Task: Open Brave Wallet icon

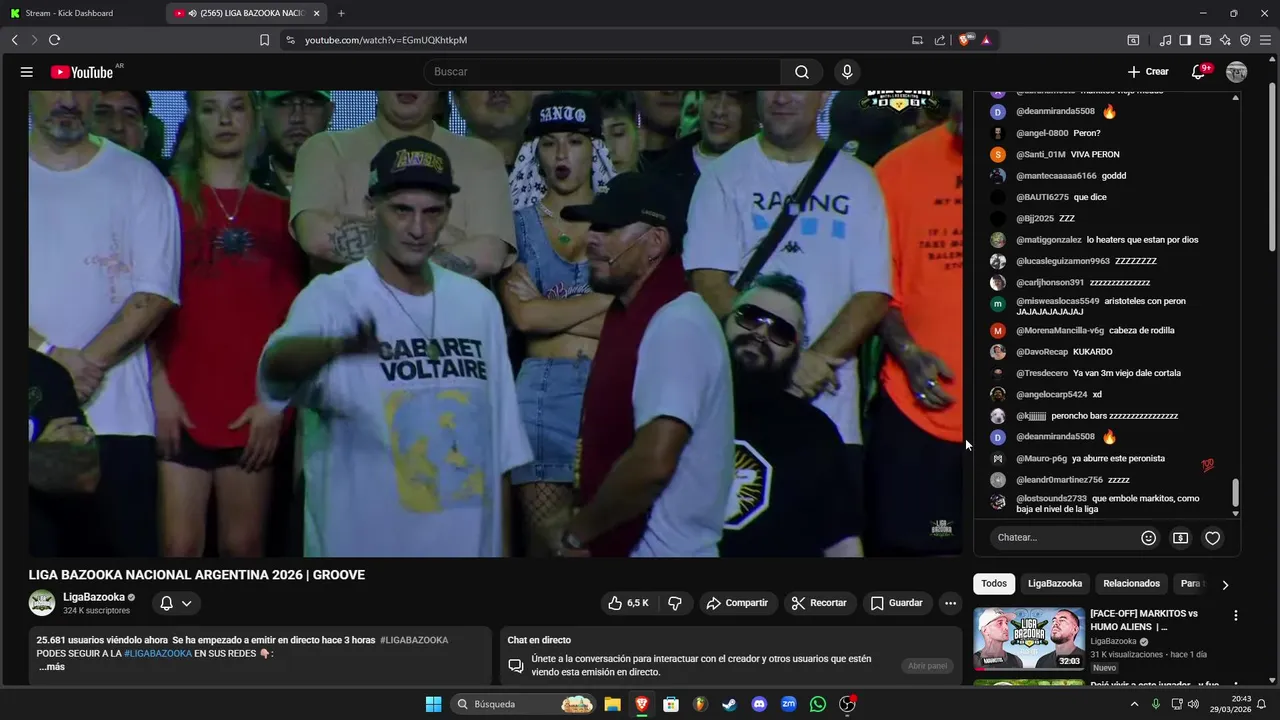Action: [1205, 40]
